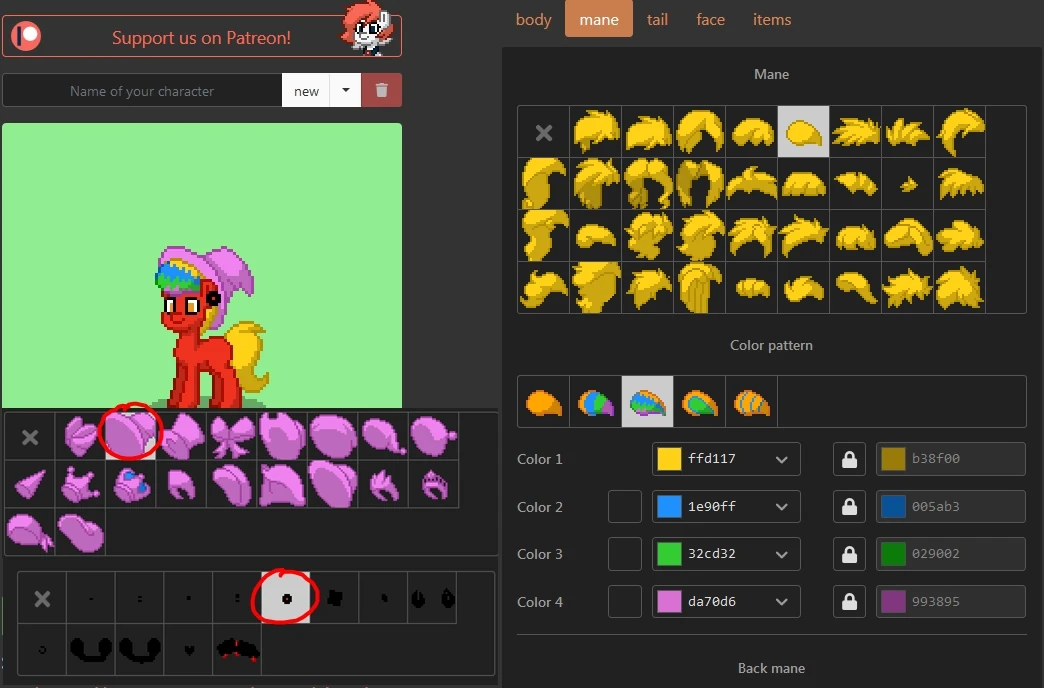Image resolution: width=1044 pixels, height=688 pixels.
Task: Choose the small black heart accessory
Action: [189, 649]
